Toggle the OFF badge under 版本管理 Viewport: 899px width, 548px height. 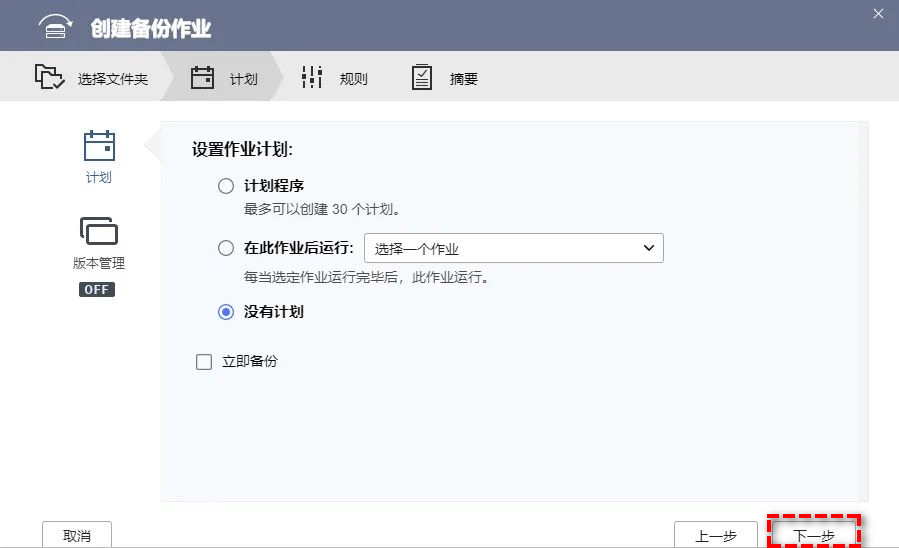(98, 289)
